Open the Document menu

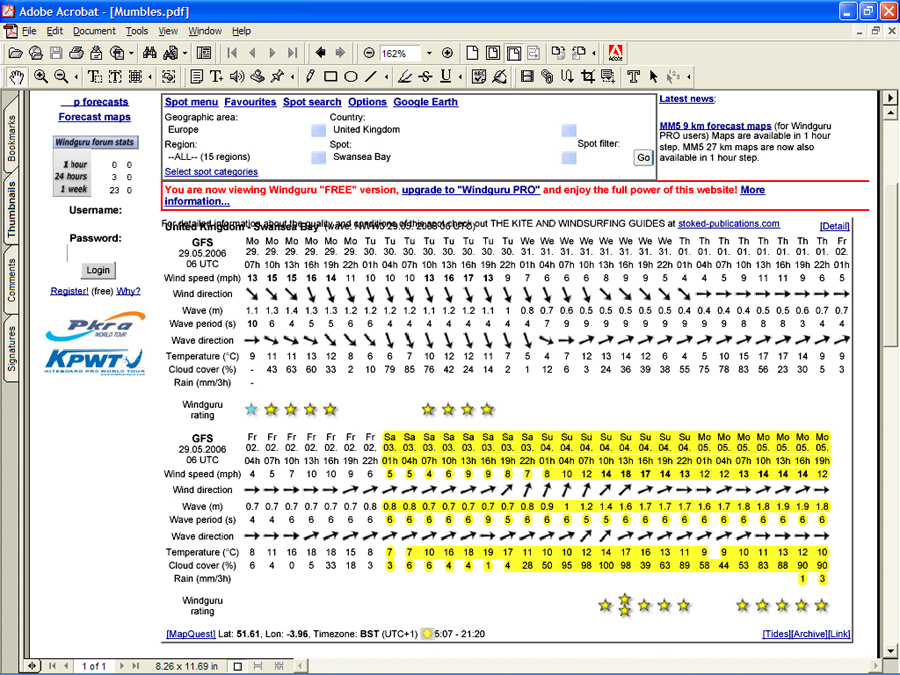[94, 31]
